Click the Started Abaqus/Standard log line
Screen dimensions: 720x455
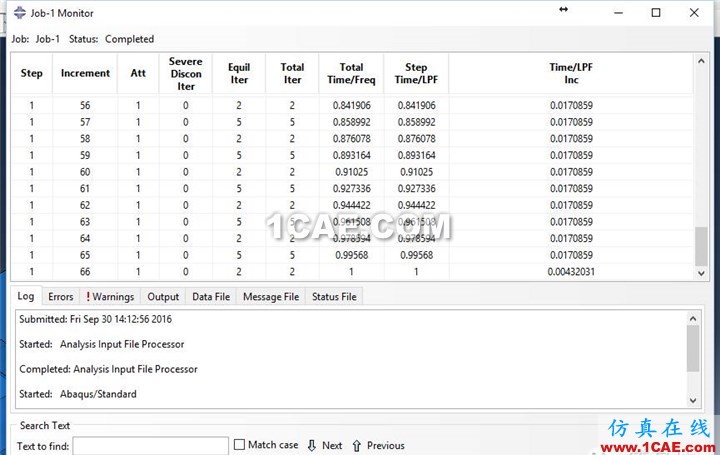pyautogui.click(x=78, y=394)
